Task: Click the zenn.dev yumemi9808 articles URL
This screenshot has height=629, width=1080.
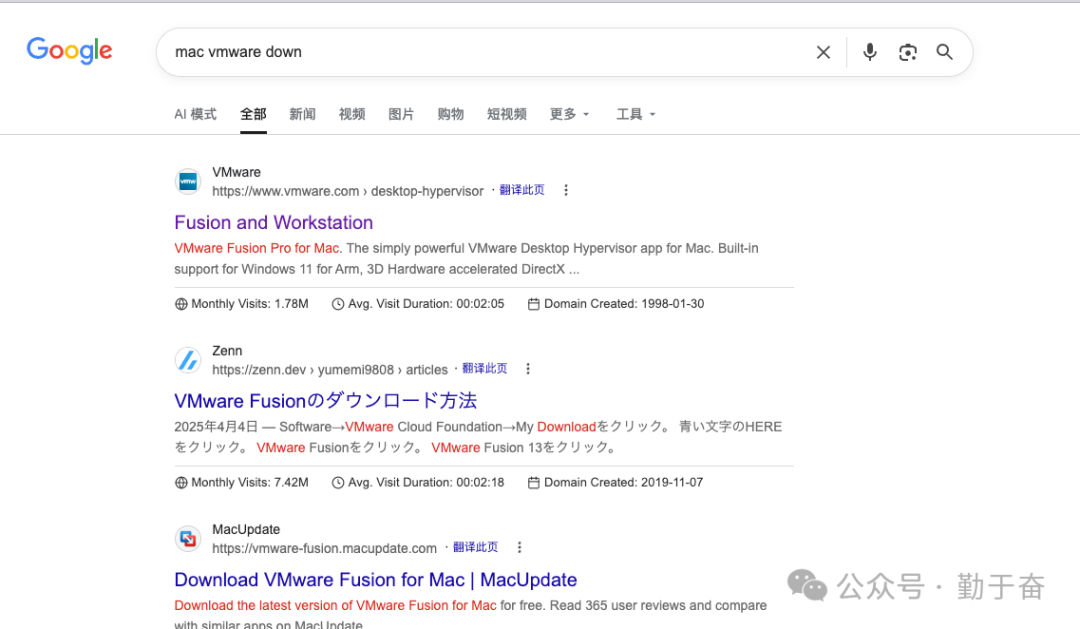Action: click(330, 370)
